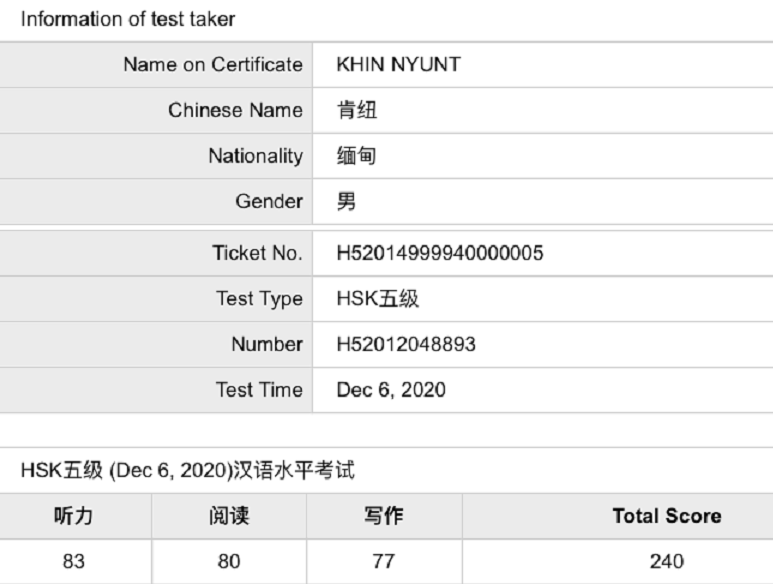Click the test time Dec 6, 2020
773x584 pixels.
(392, 390)
